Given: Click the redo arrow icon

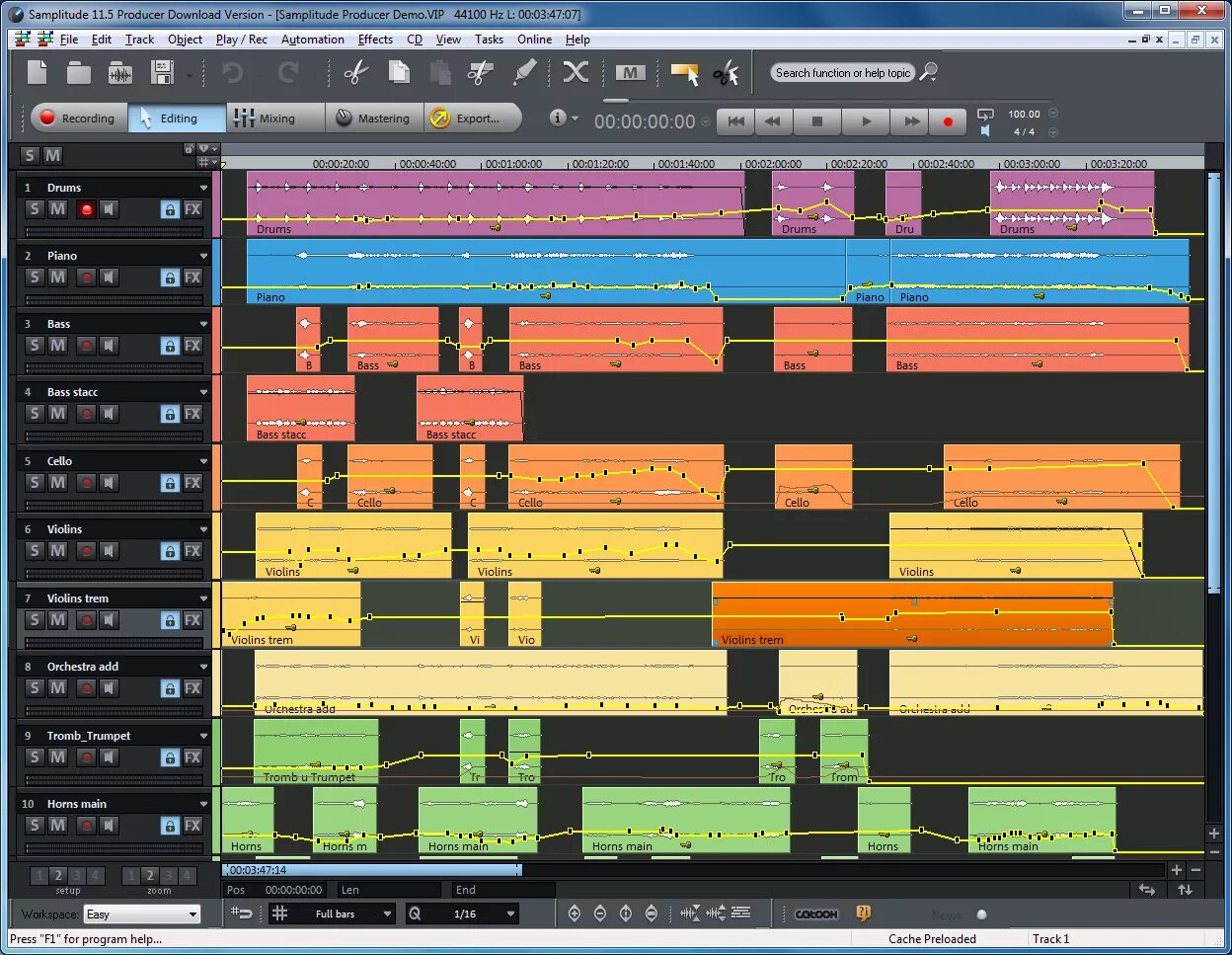Looking at the screenshot, I should pos(288,73).
